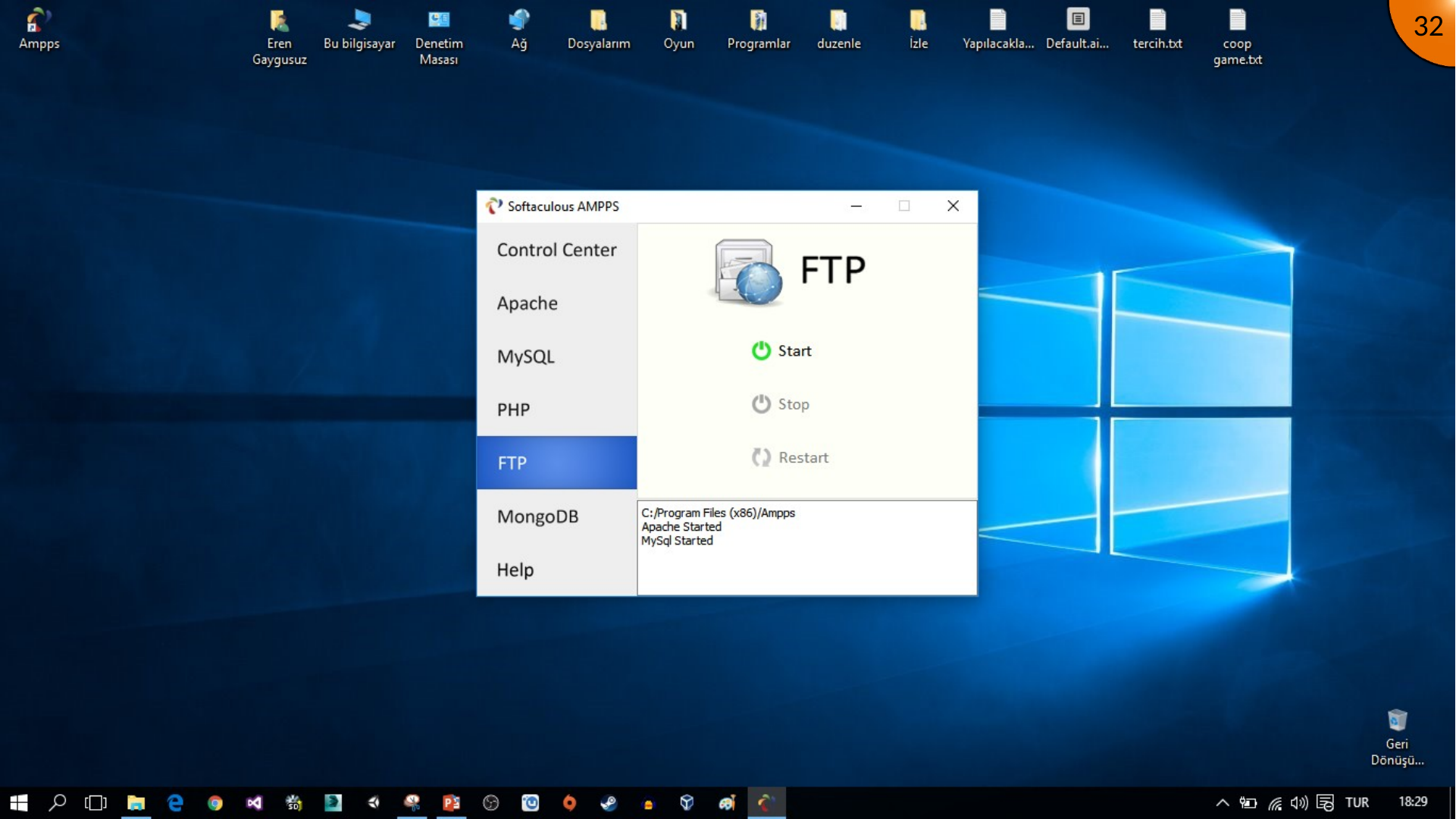Click the green Start power icon
This screenshot has height=819, width=1456.
click(x=761, y=350)
